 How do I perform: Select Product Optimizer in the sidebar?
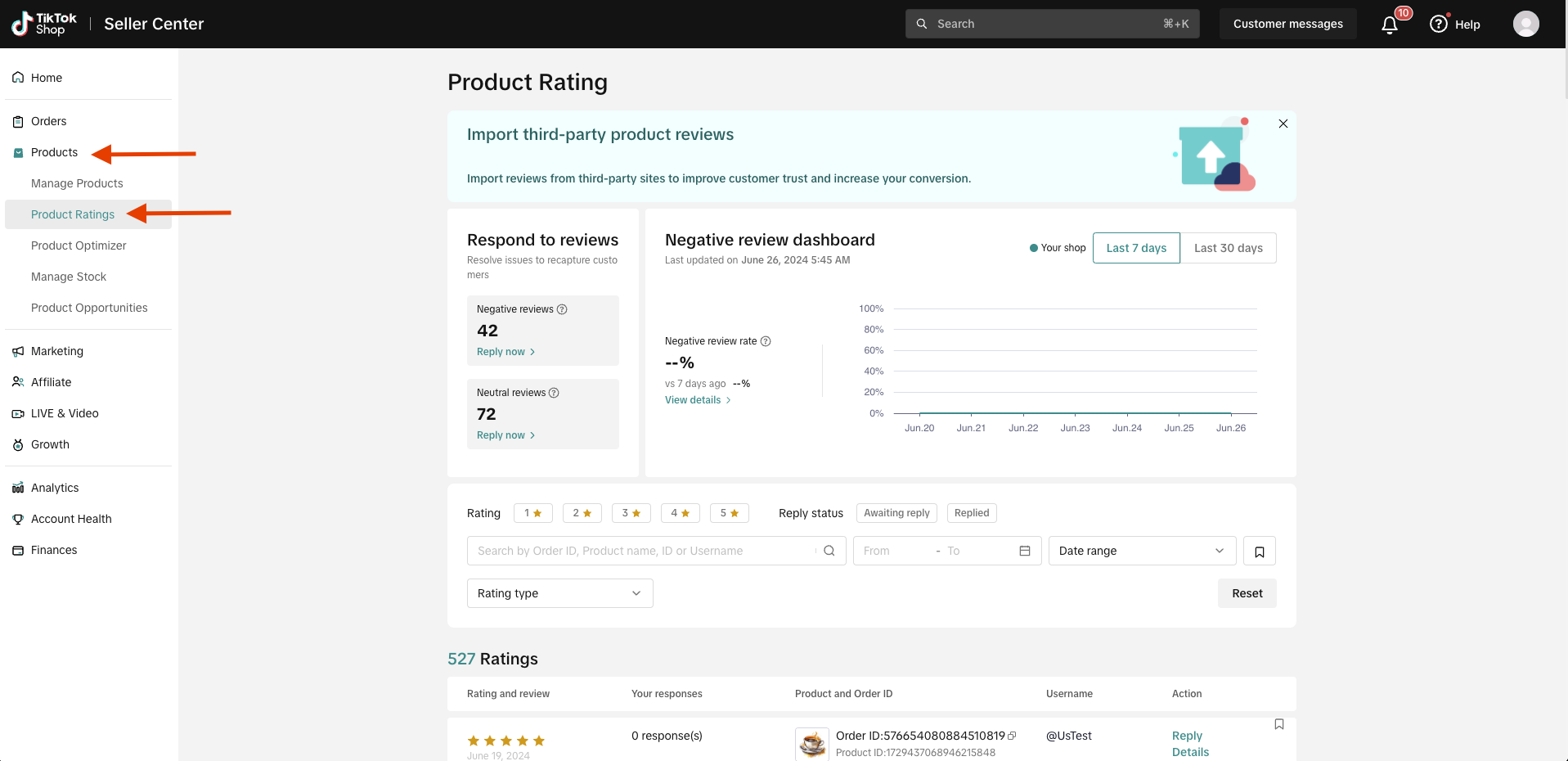pos(79,245)
